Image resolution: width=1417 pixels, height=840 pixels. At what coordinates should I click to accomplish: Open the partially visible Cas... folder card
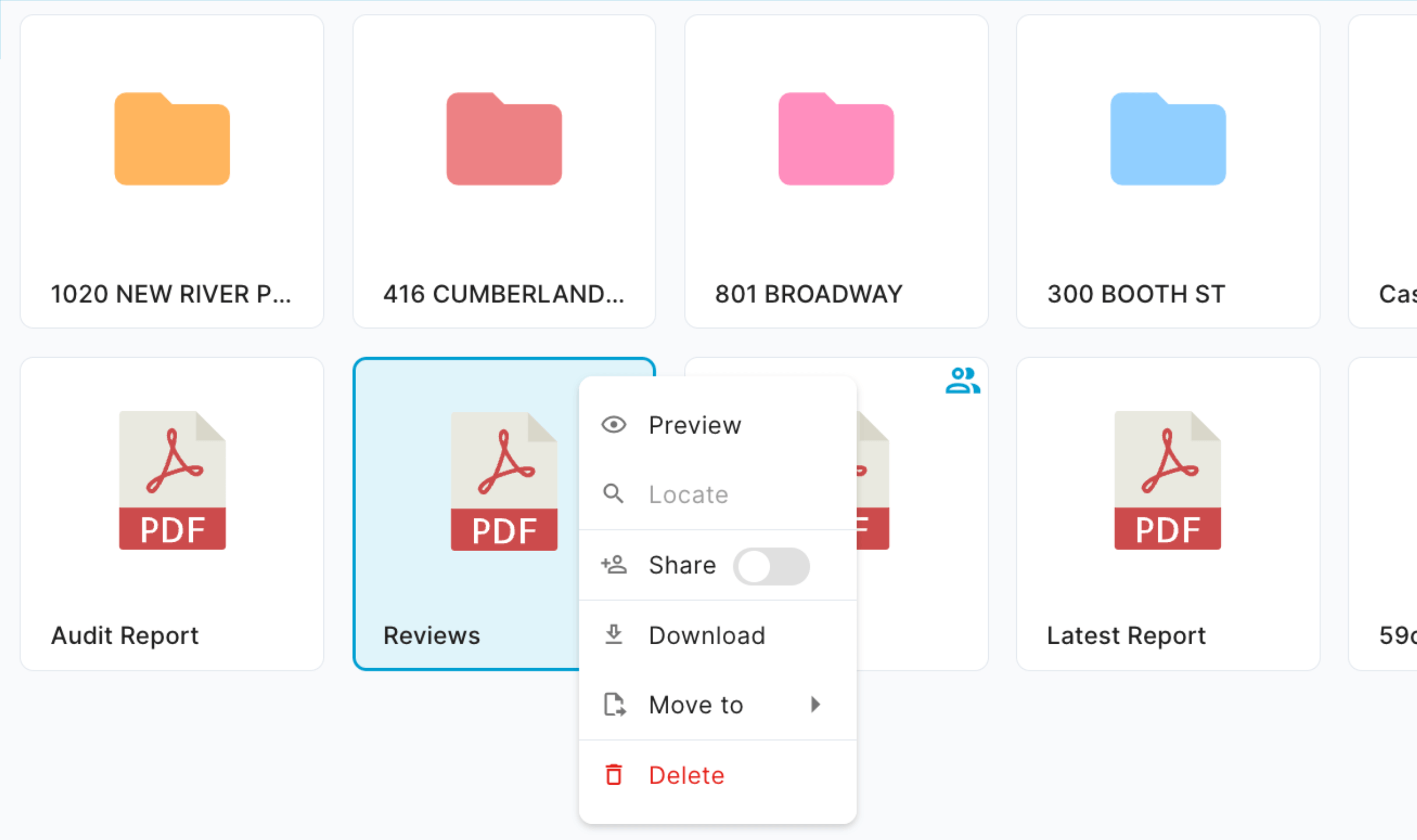click(1383, 171)
